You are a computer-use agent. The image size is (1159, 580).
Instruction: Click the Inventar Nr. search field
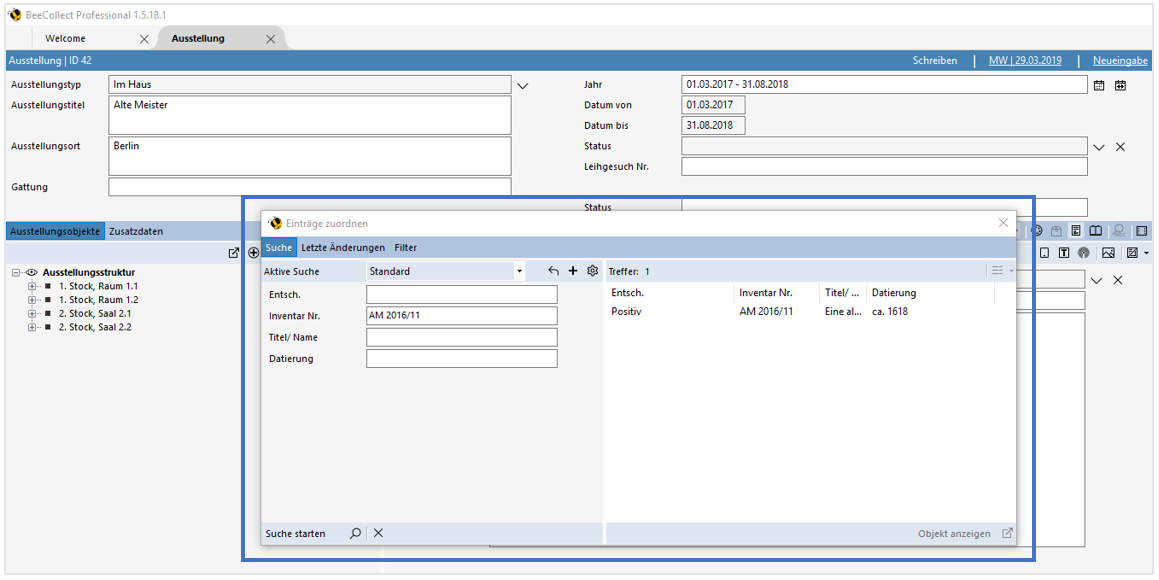[461, 316]
